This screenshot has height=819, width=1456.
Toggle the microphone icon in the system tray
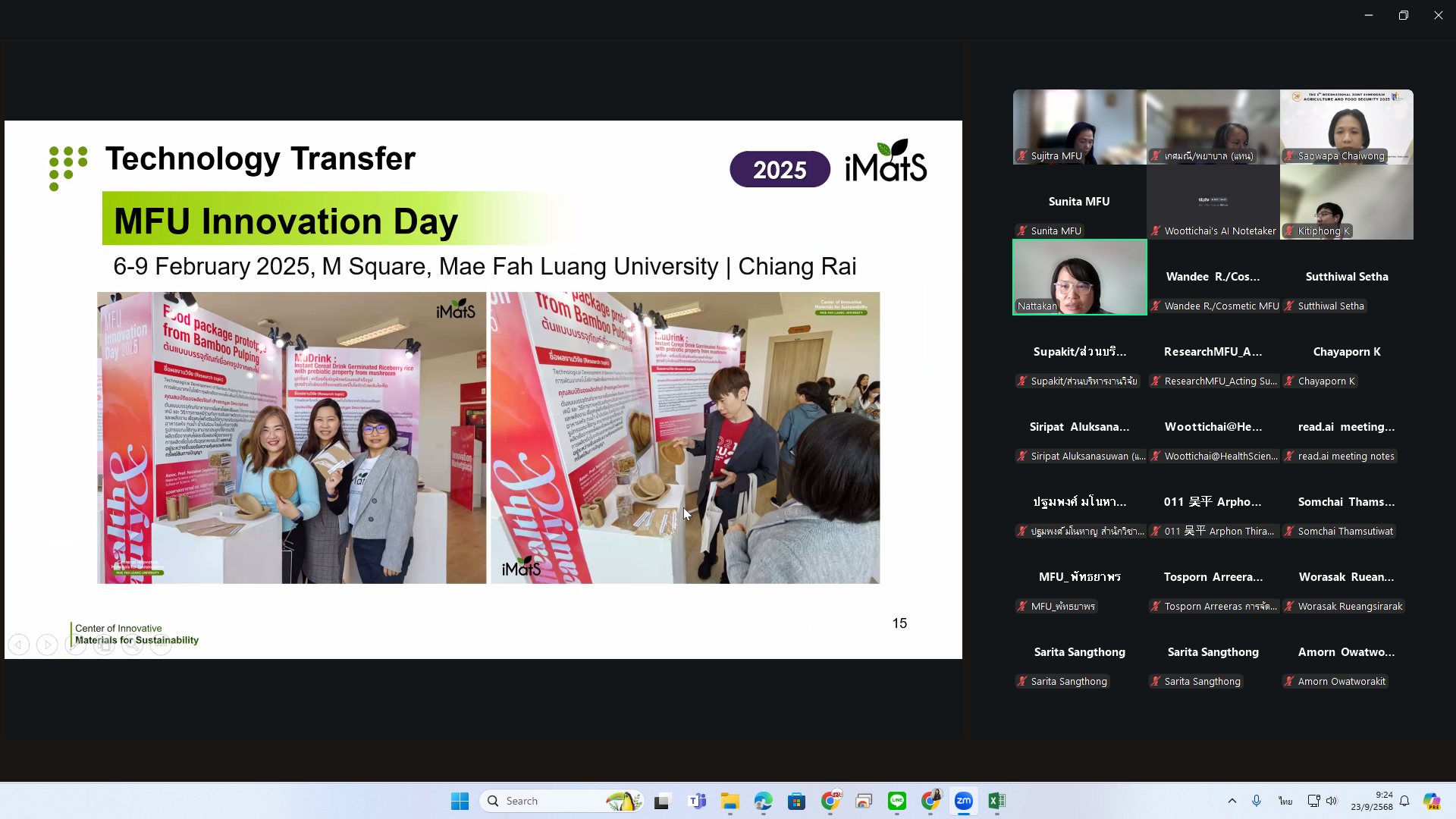pyautogui.click(x=1257, y=801)
